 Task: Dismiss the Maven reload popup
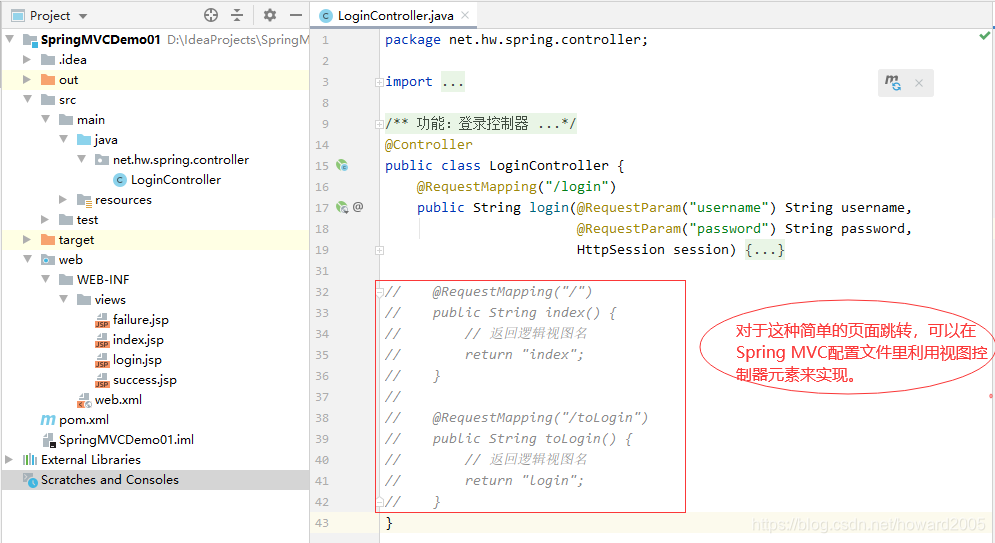pos(918,83)
